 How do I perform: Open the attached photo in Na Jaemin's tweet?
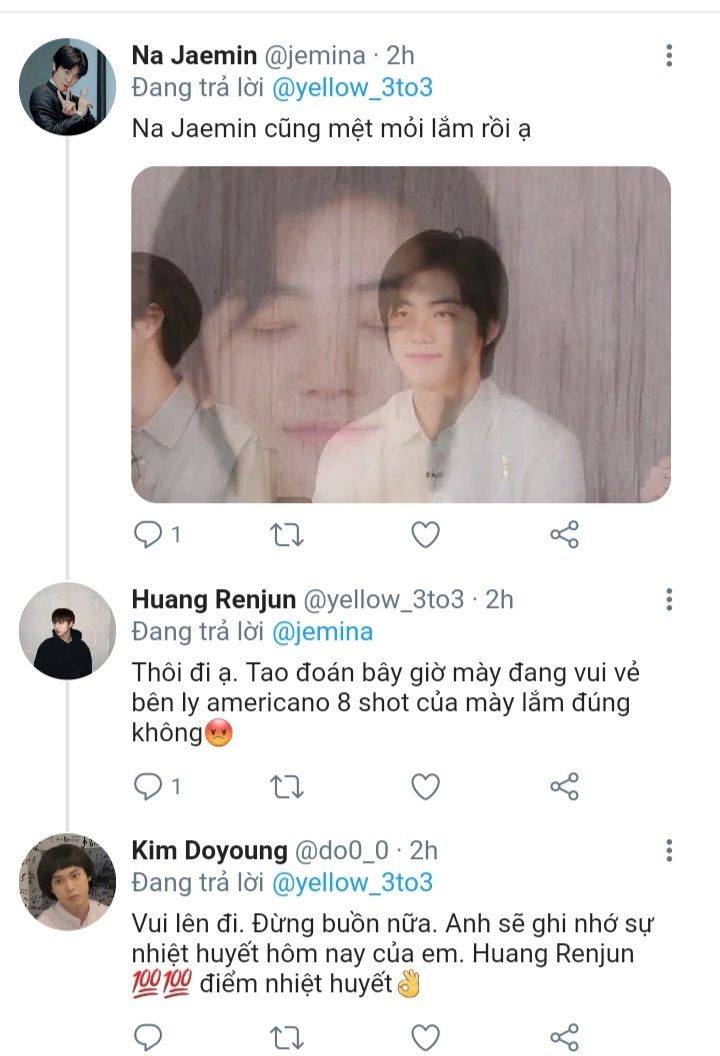click(x=401, y=334)
